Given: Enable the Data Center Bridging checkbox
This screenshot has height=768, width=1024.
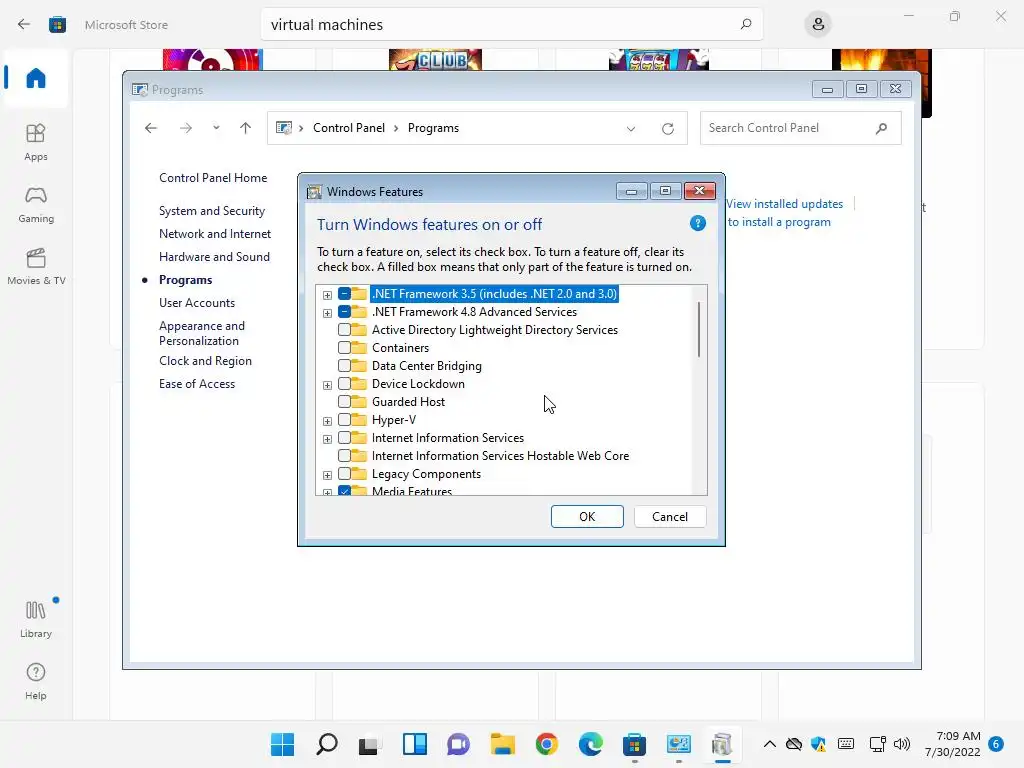Looking at the screenshot, I should click(344, 366).
